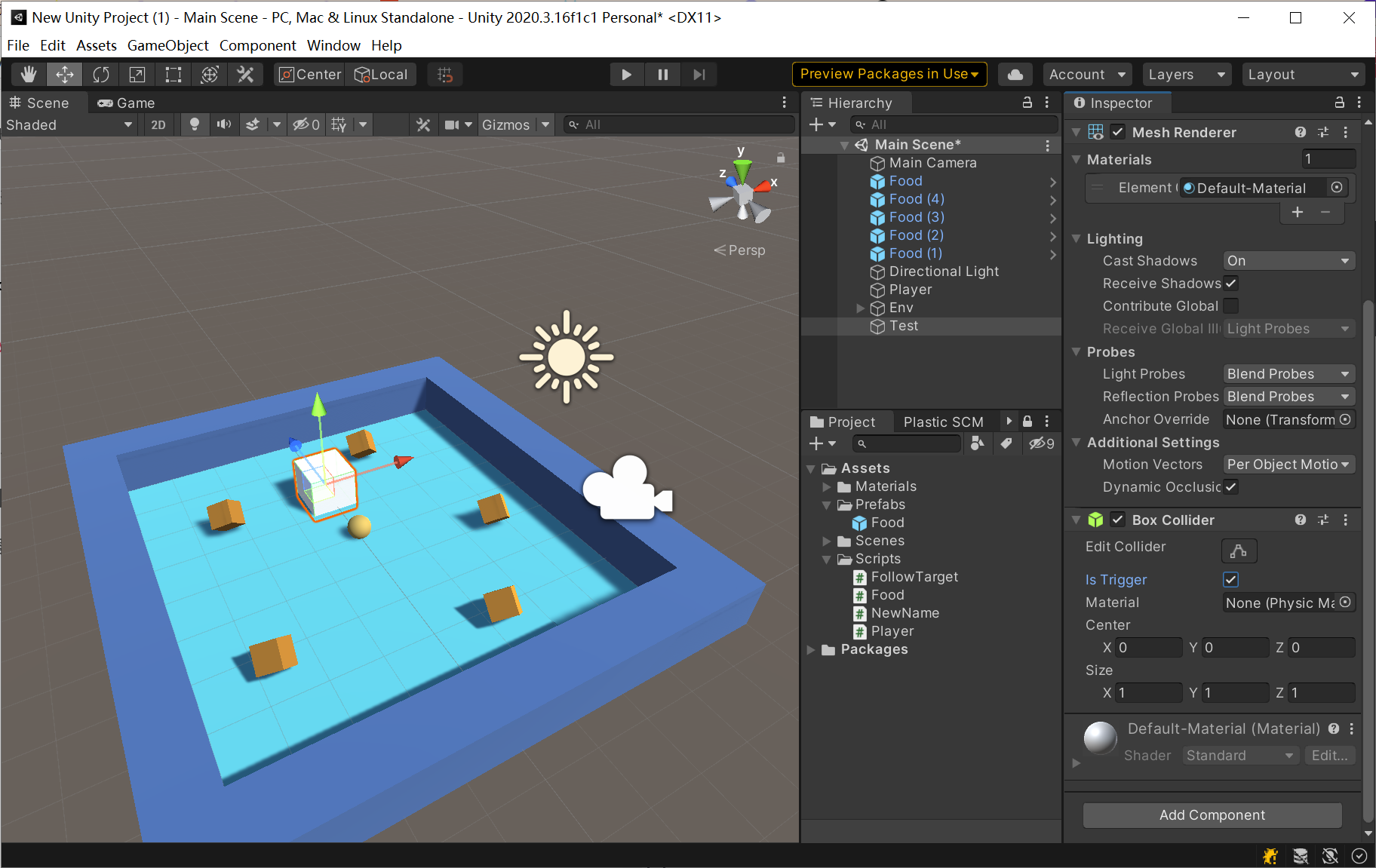Select the Rotate tool
Viewport: 1376px width, 868px height.
101,75
